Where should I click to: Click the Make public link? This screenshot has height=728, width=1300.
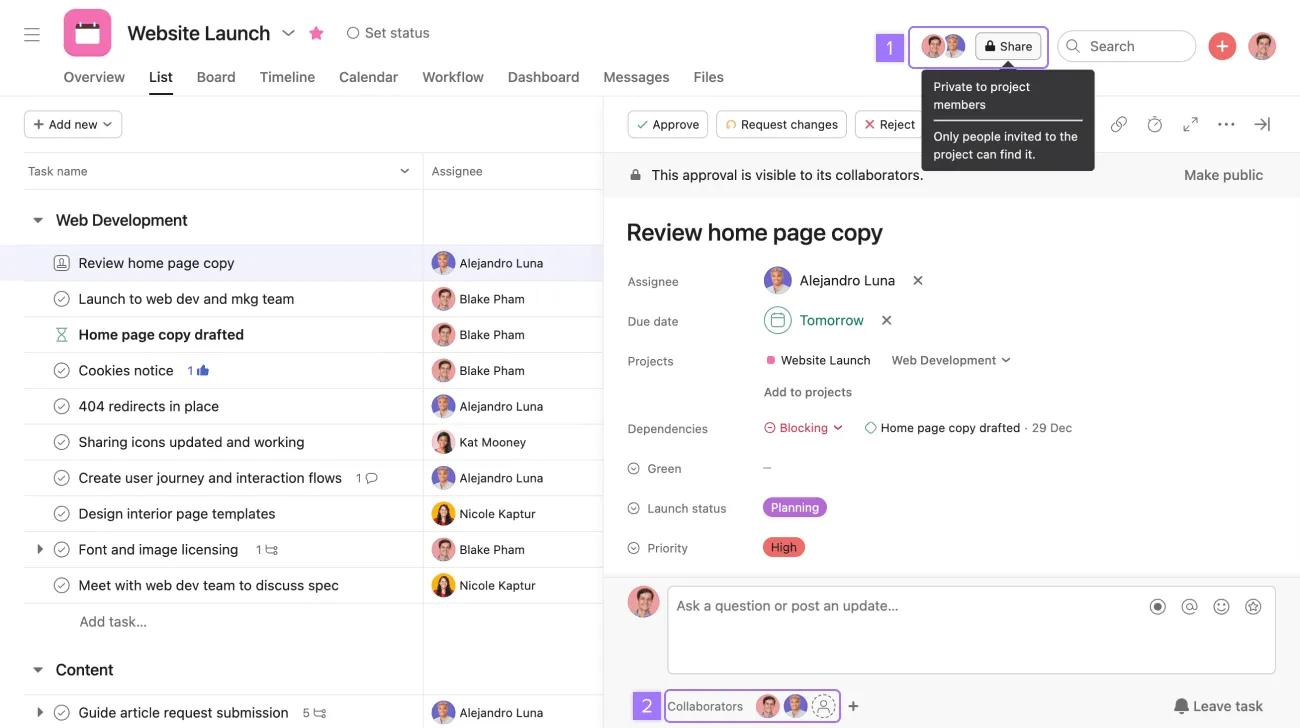(x=1223, y=175)
